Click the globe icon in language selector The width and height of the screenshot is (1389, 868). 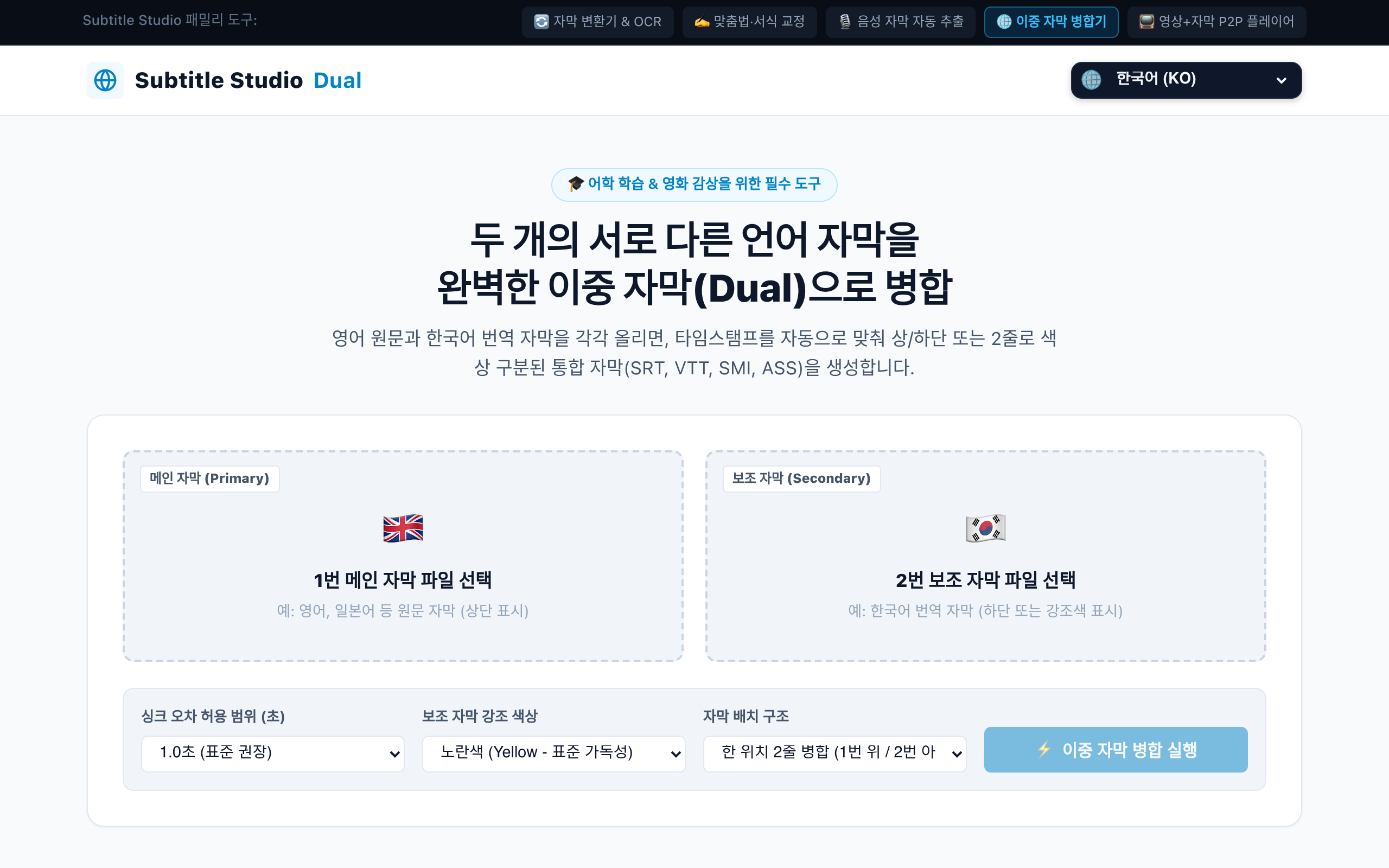coord(1091,79)
